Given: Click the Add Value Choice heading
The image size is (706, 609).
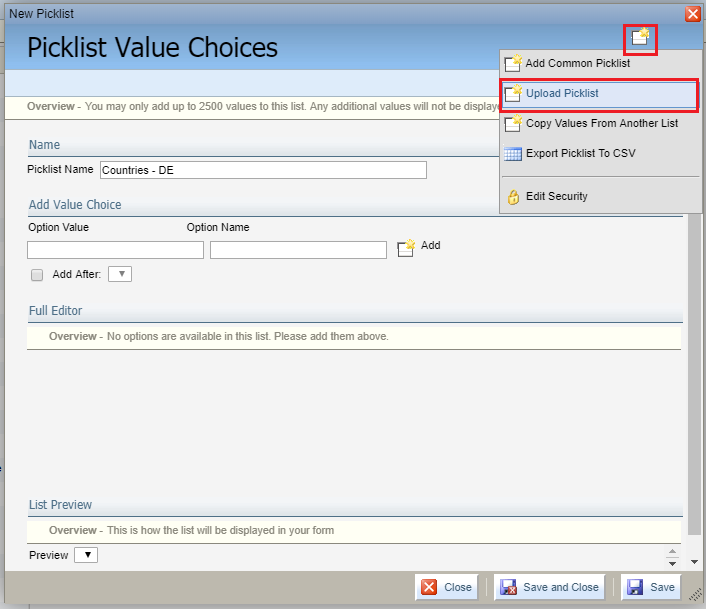Looking at the screenshot, I should click(75, 204).
